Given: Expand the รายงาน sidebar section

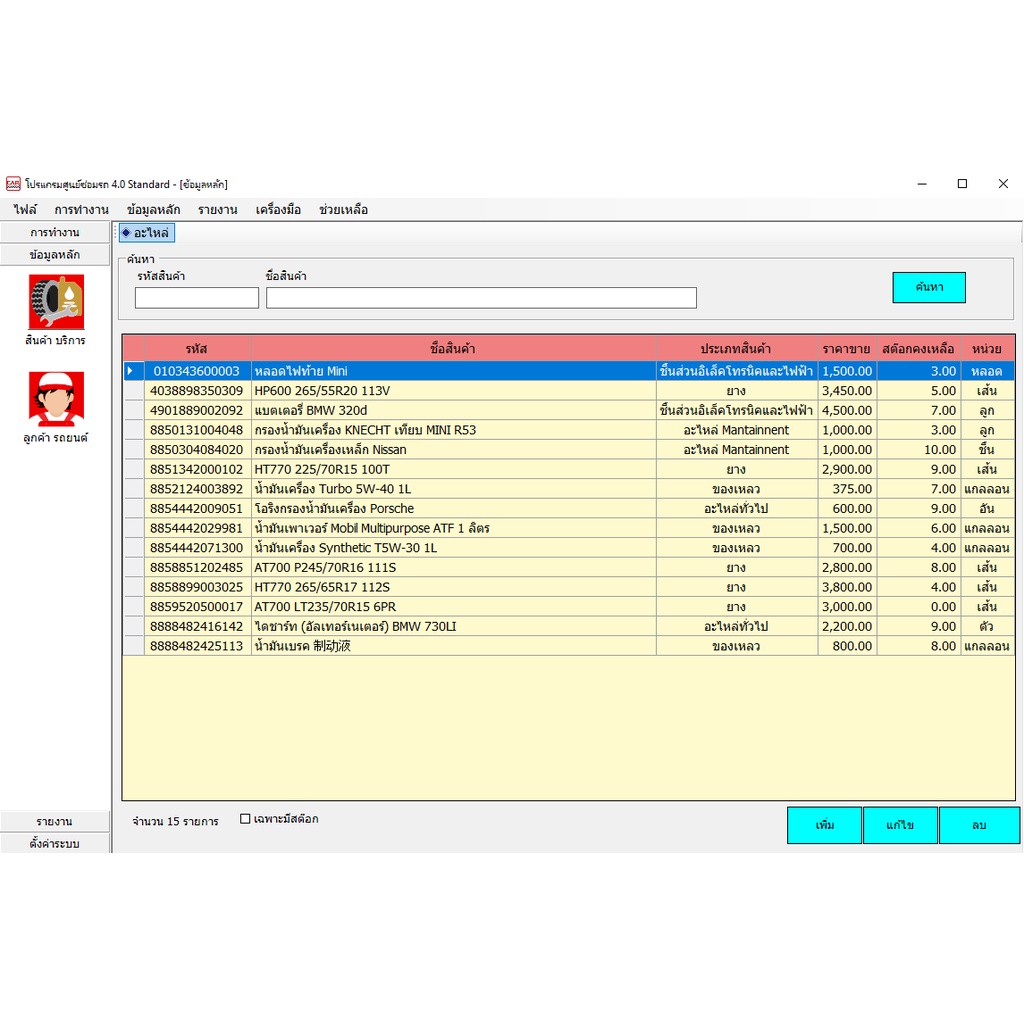Looking at the screenshot, I should point(55,822).
